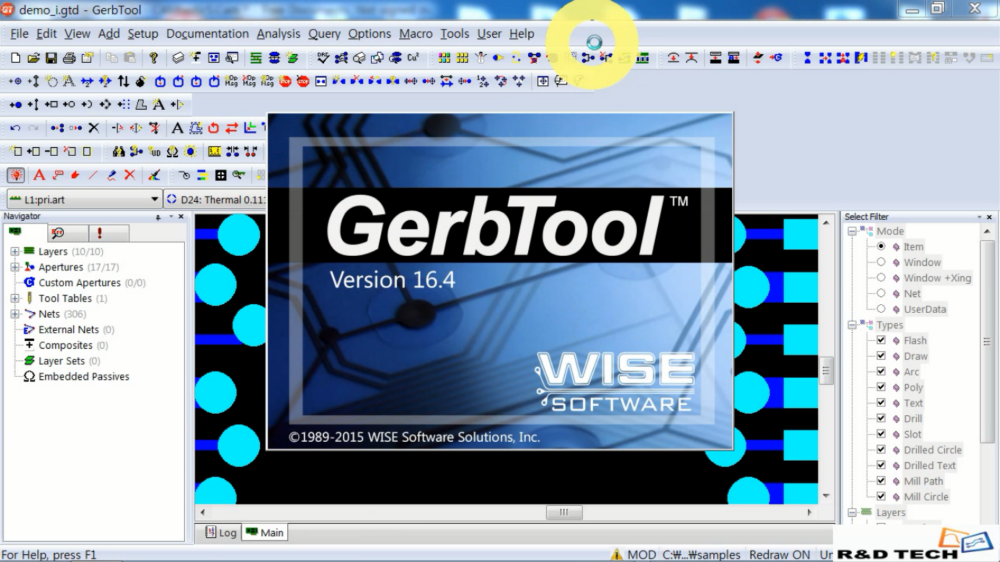The height and width of the screenshot is (562, 1000).
Task: Collapse the Mode group in Select Filter
Action: pyautogui.click(x=852, y=231)
